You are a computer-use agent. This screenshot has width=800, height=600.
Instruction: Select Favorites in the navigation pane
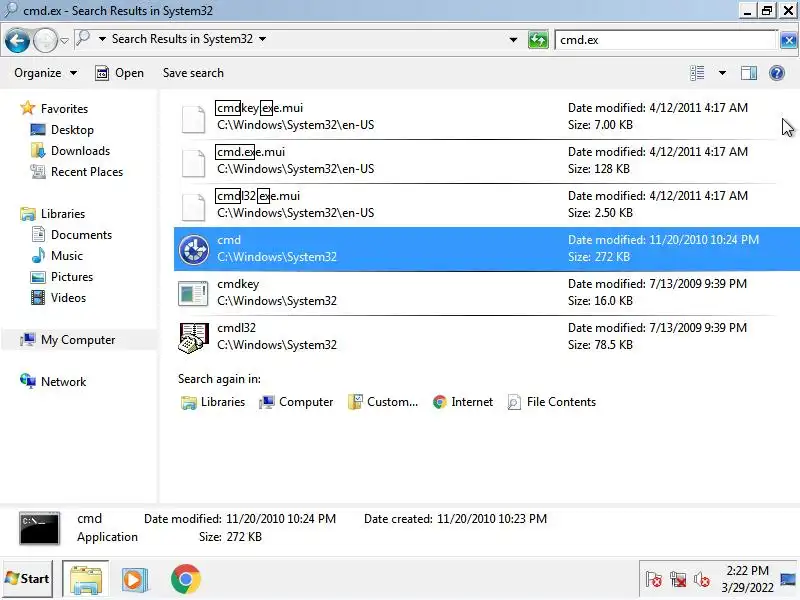point(54,109)
